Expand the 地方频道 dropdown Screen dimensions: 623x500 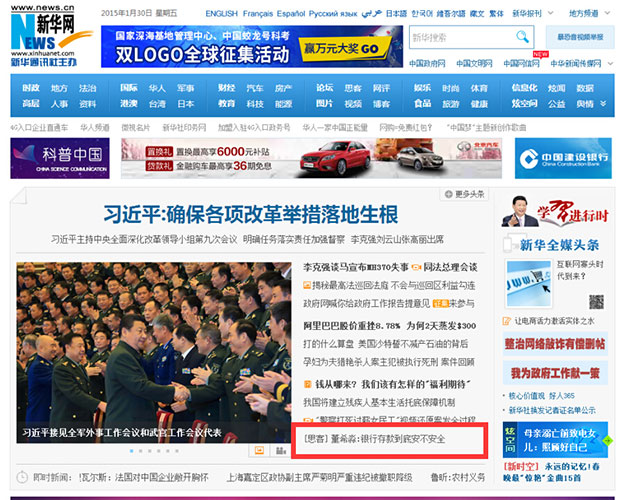pos(607,13)
